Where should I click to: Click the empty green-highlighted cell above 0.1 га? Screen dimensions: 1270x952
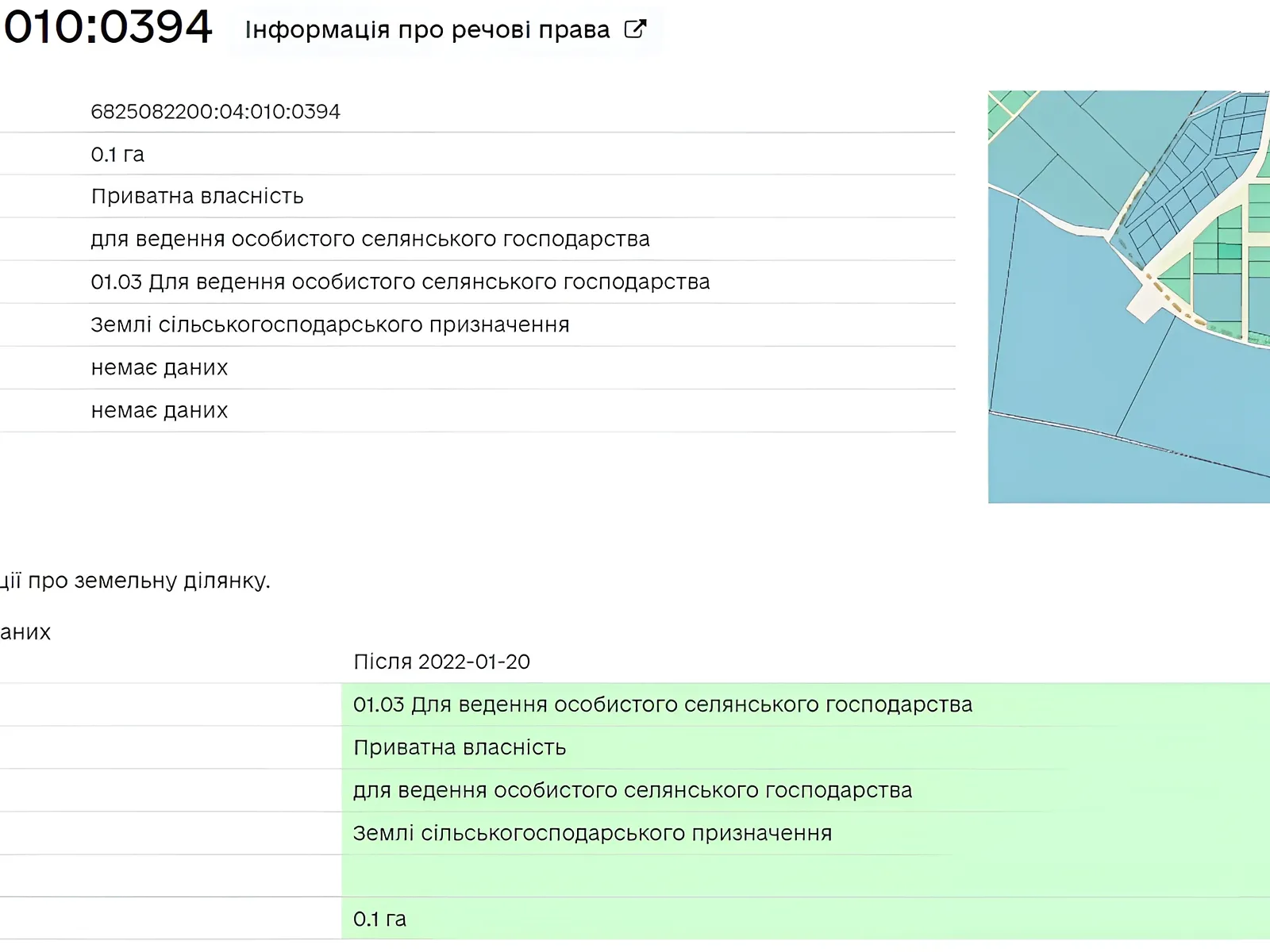pyautogui.click(x=794, y=876)
